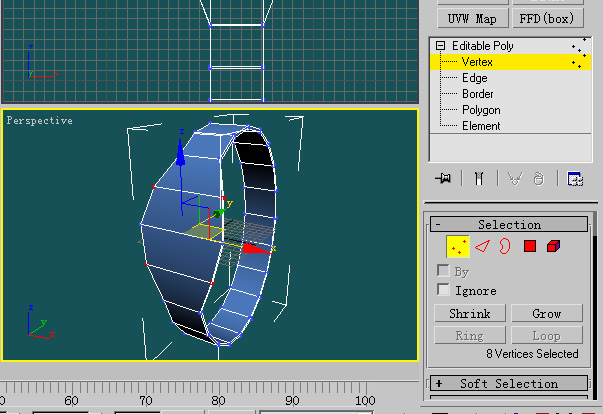Click frame 90 on the time slider track

pyautogui.click(x=292, y=401)
